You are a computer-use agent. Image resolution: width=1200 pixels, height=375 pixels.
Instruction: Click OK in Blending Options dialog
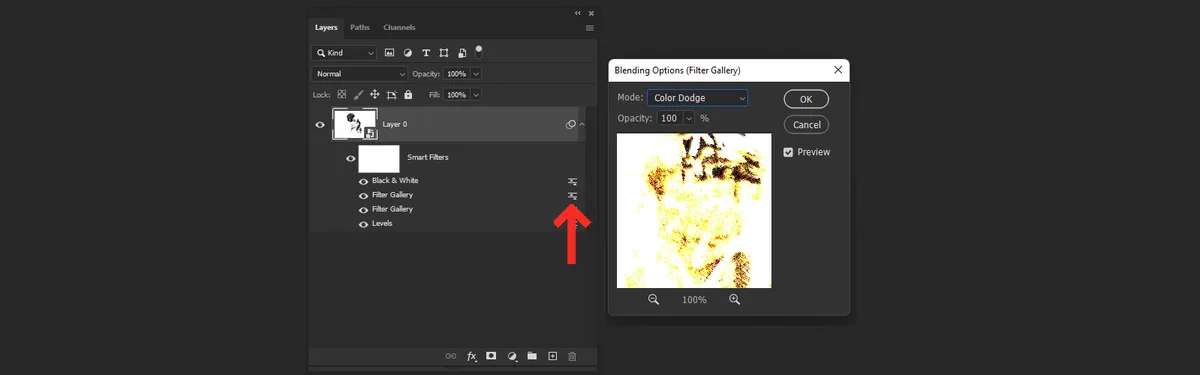point(805,99)
